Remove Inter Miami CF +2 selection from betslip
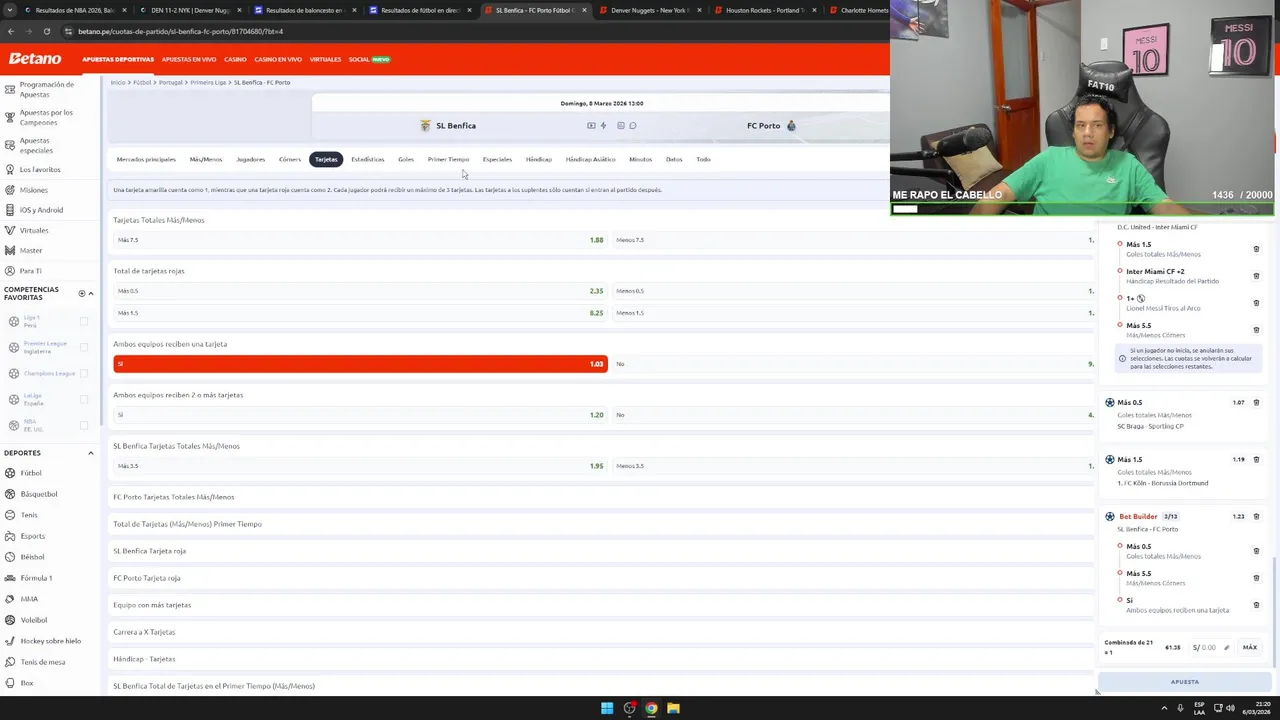Viewport: 1280px width, 720px height. point(1256,276)
